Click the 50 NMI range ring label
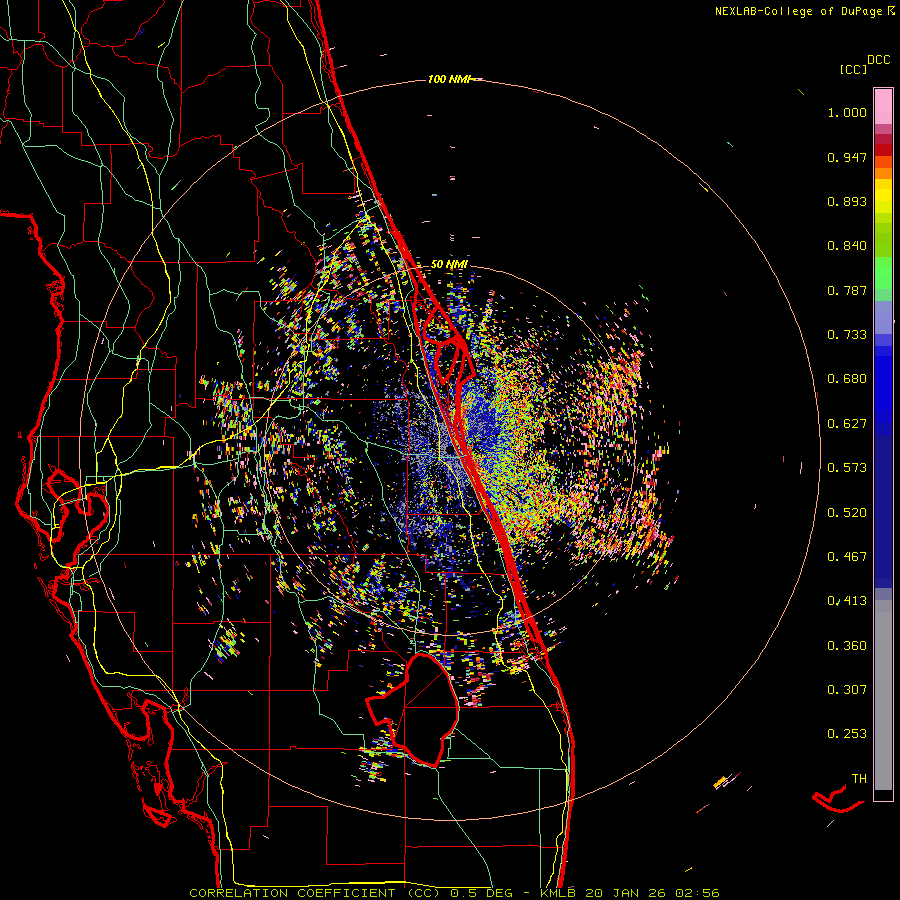This screenshot has height=900, width=900. tap(449, 265)
